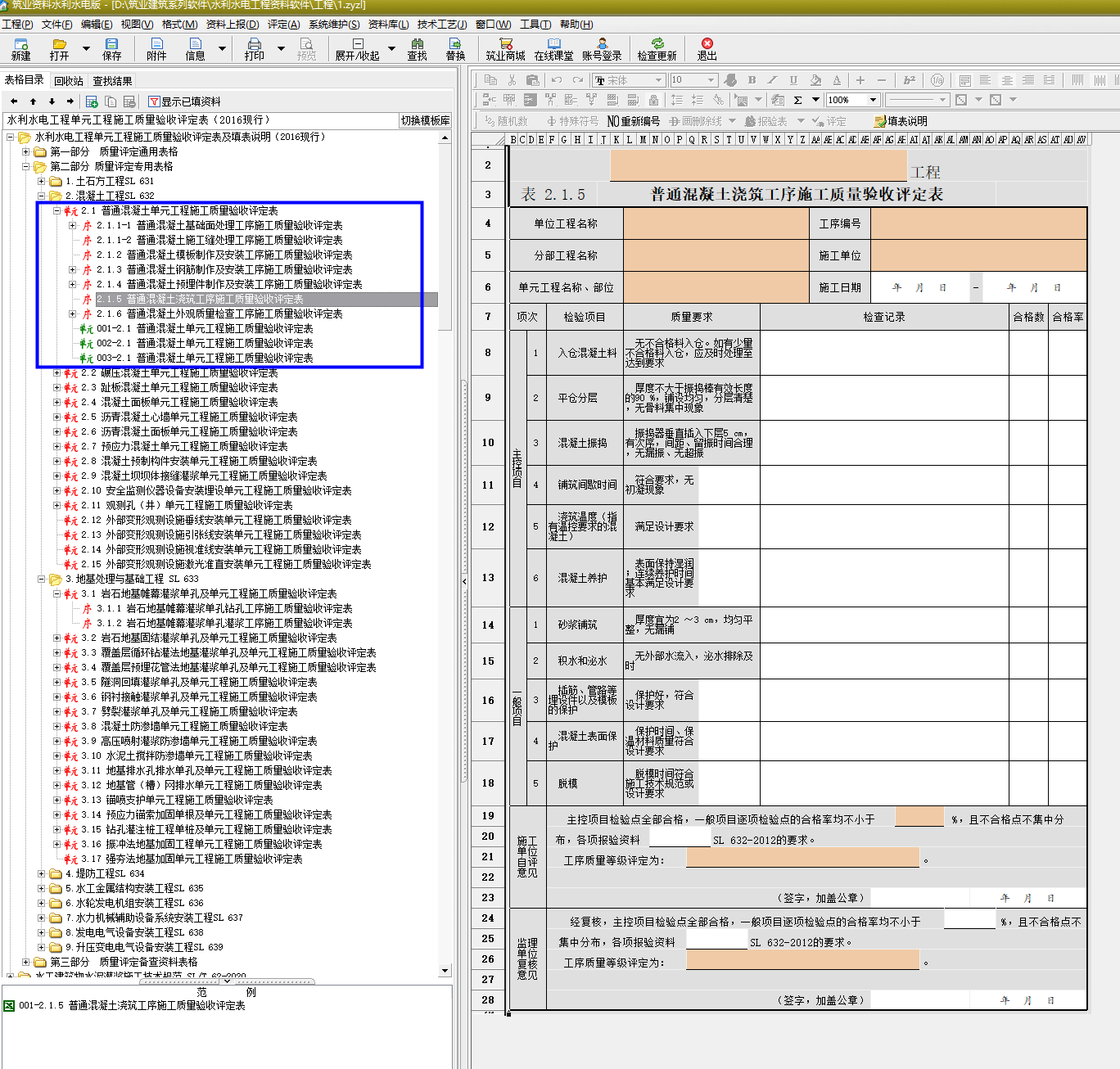Click the 打开 (Open) folder icon
The width and height of the screenshot is (1120, 1069).
[59, 49]
